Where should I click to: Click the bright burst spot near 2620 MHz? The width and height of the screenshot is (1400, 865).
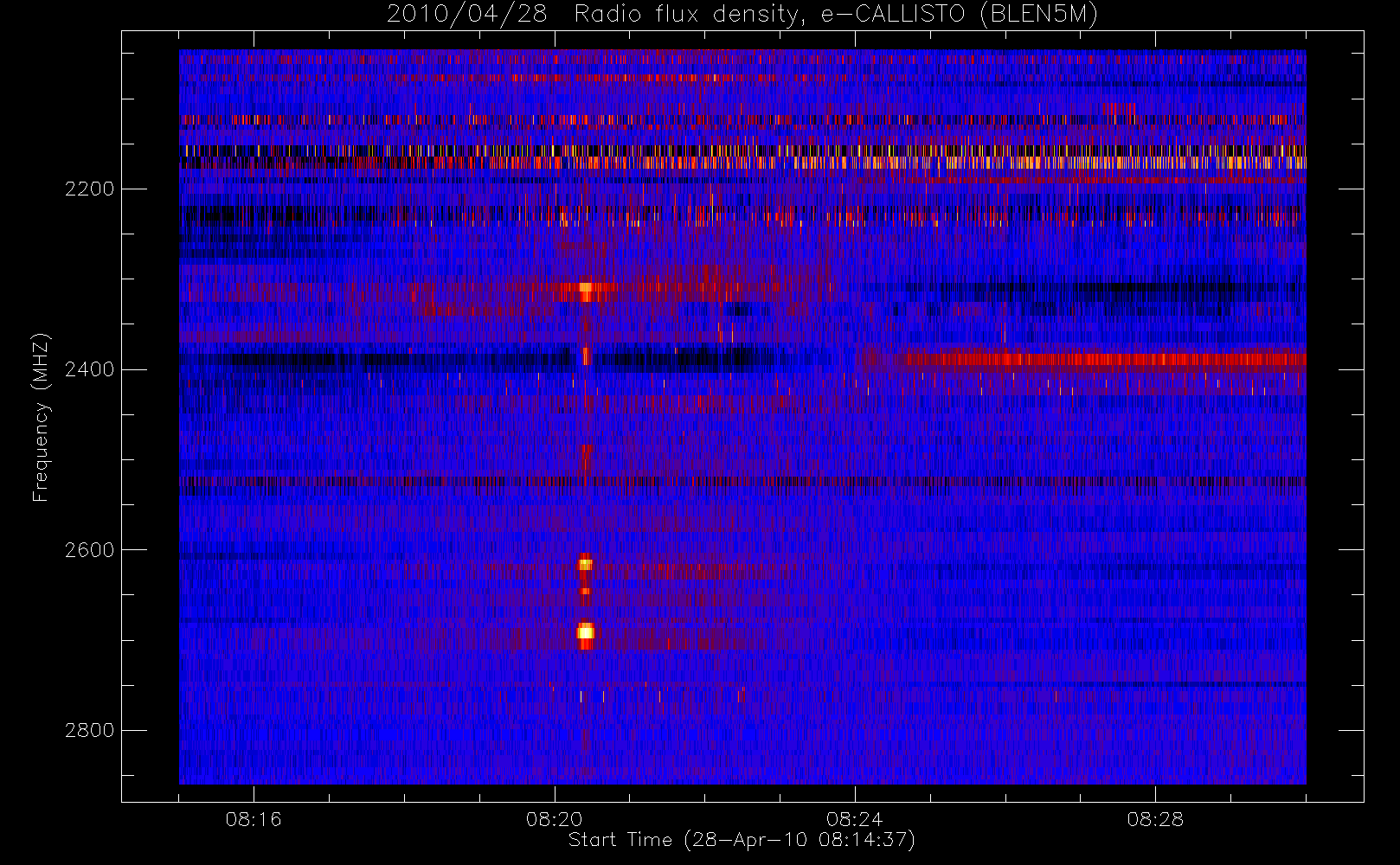click(x=586, y=564)
